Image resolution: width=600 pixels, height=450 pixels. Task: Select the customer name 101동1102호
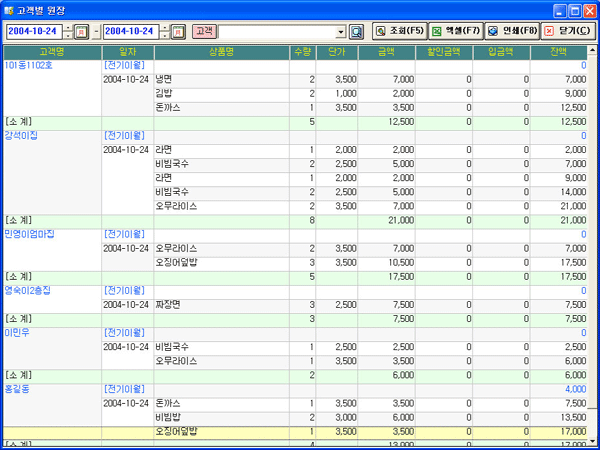tap(28, 65)
